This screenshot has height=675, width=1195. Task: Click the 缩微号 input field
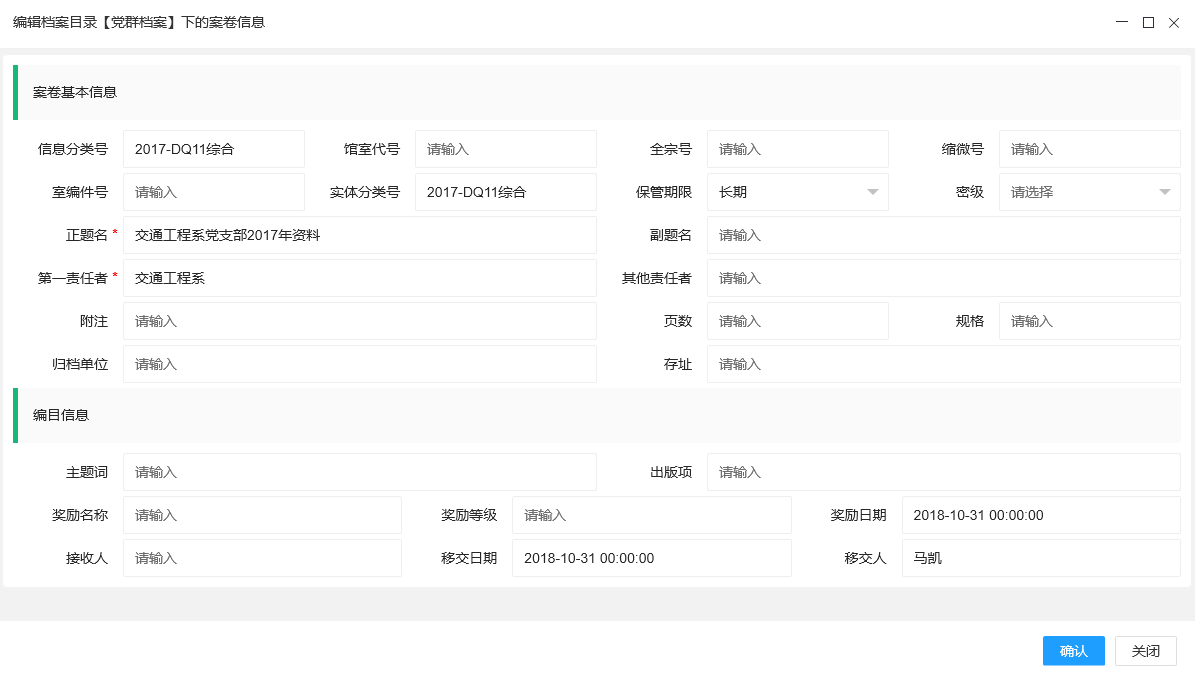[1089, 148]
